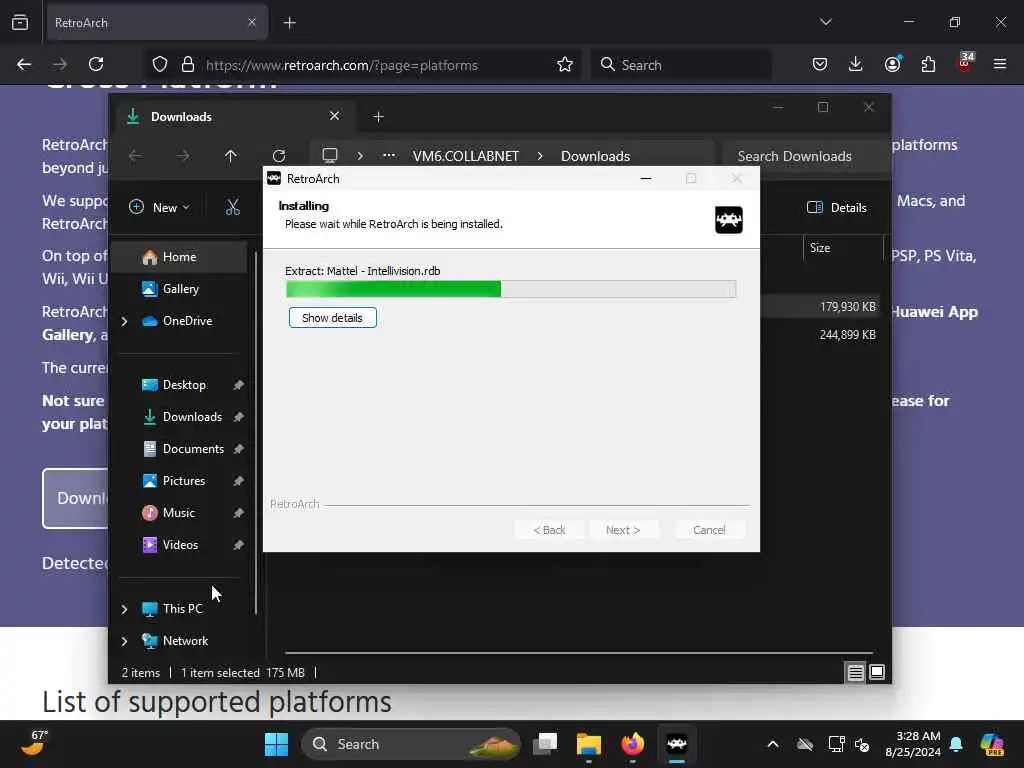Screen dimensions: 1024x768
Task: Click the RetroArch logo in the installer header
Action: tap(729, 220)
